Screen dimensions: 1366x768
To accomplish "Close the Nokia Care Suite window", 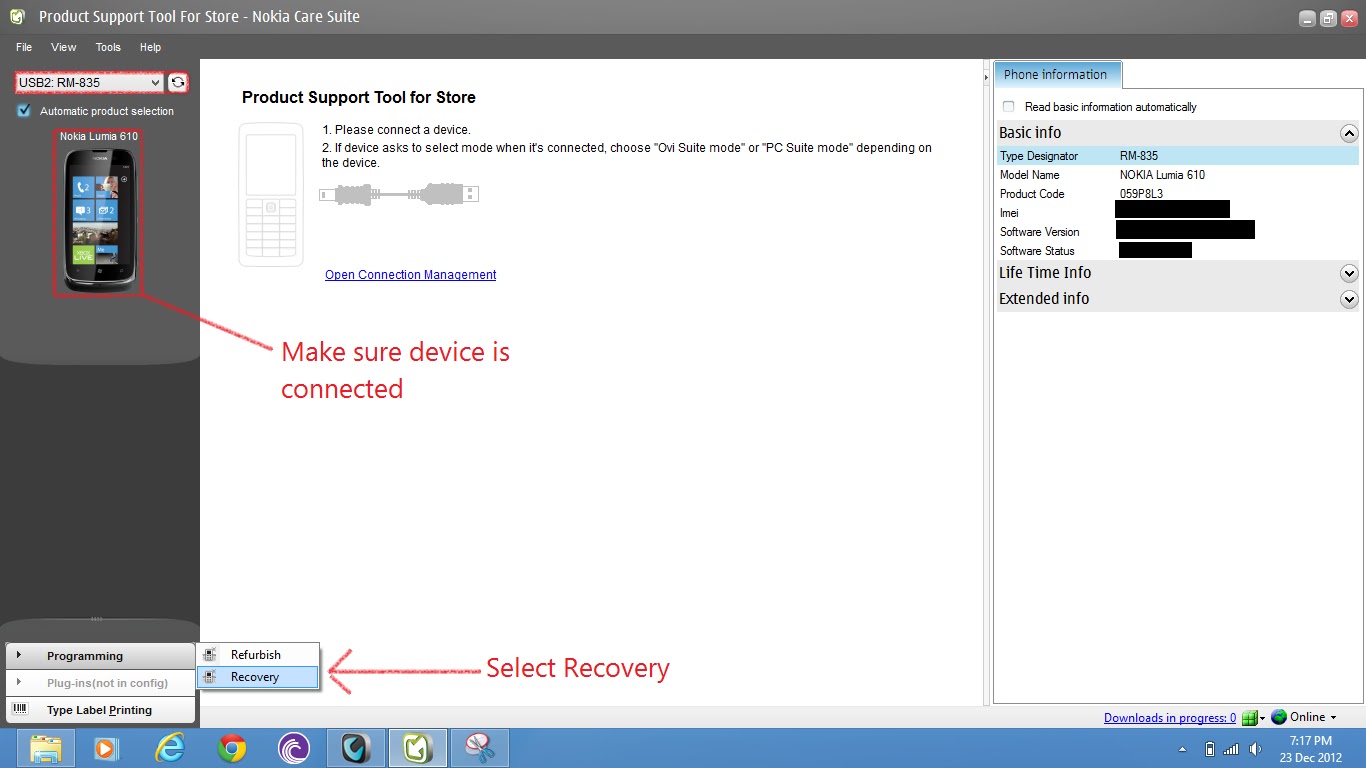I will click(x=1348, y=18).
